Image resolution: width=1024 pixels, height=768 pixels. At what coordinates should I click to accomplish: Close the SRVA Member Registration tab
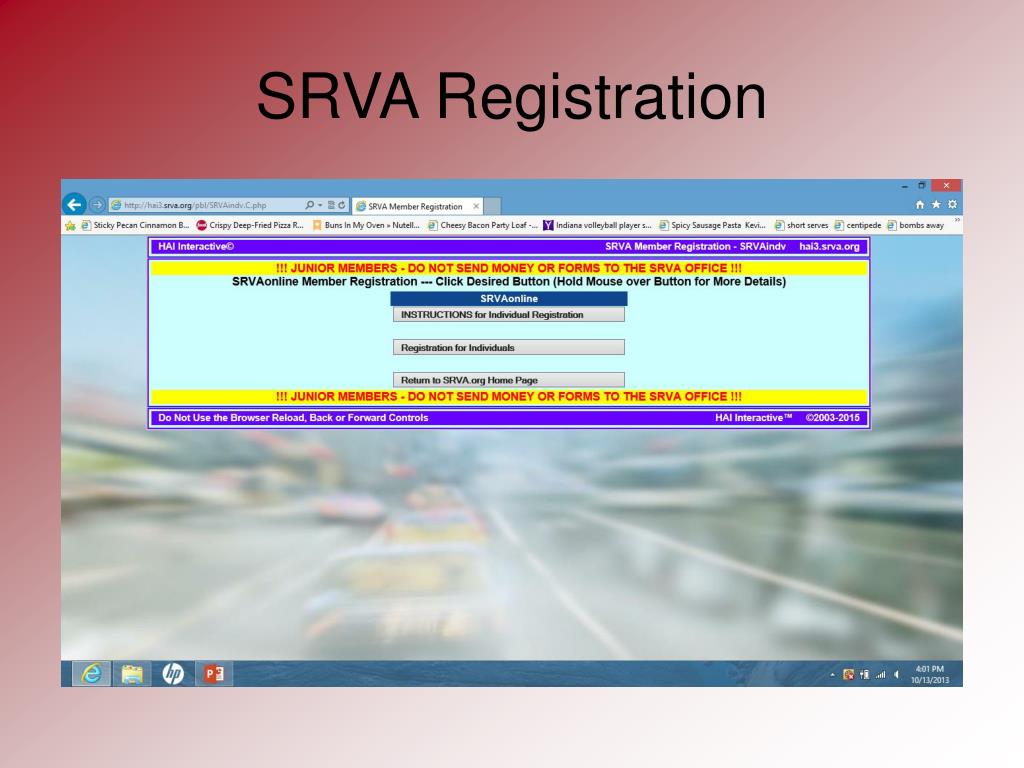coord(476,206)
